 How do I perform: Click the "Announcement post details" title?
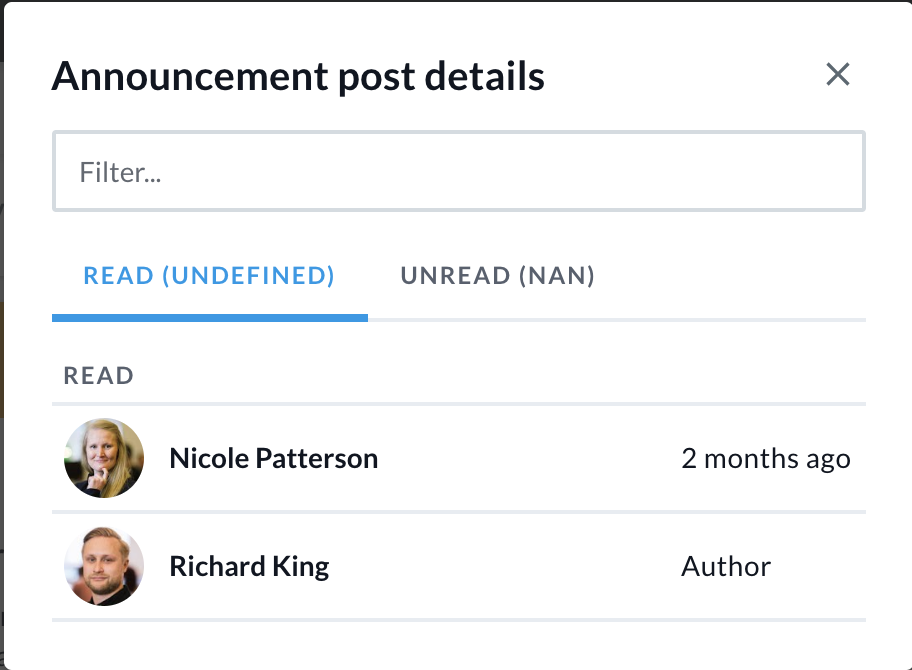298,76
